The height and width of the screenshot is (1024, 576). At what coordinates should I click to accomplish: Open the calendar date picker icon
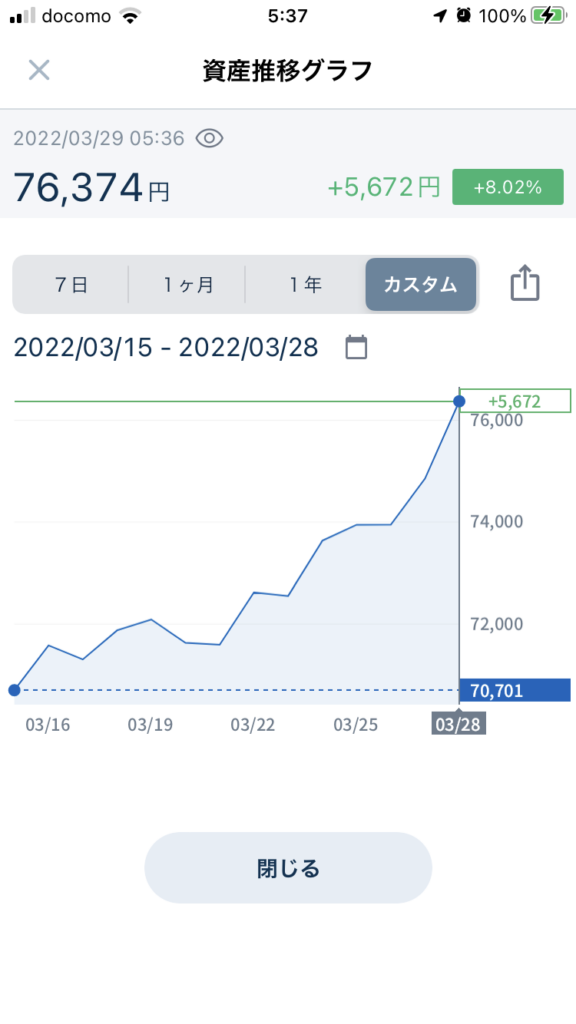coord(356,347)
